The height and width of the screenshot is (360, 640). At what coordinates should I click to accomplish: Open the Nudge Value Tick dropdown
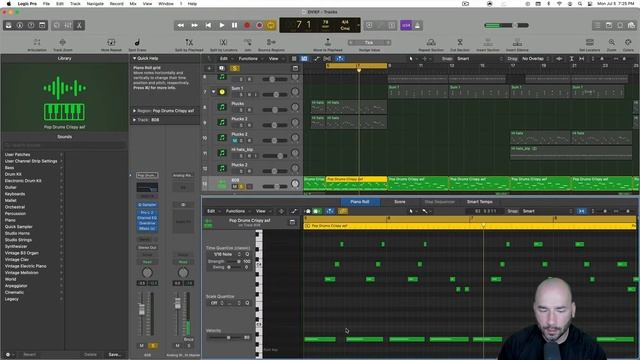369,42
